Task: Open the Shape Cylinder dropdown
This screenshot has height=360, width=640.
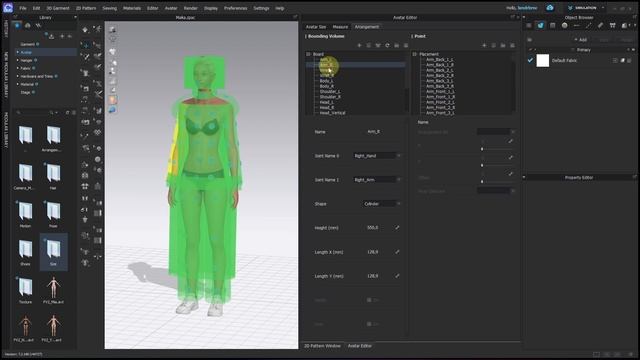Action: 382,204
